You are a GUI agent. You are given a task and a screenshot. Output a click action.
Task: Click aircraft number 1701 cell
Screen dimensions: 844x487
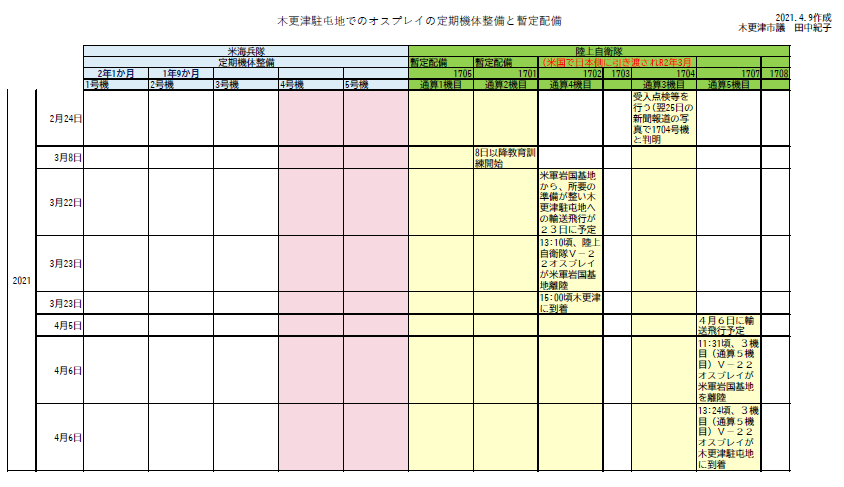(x=505, y=74)
